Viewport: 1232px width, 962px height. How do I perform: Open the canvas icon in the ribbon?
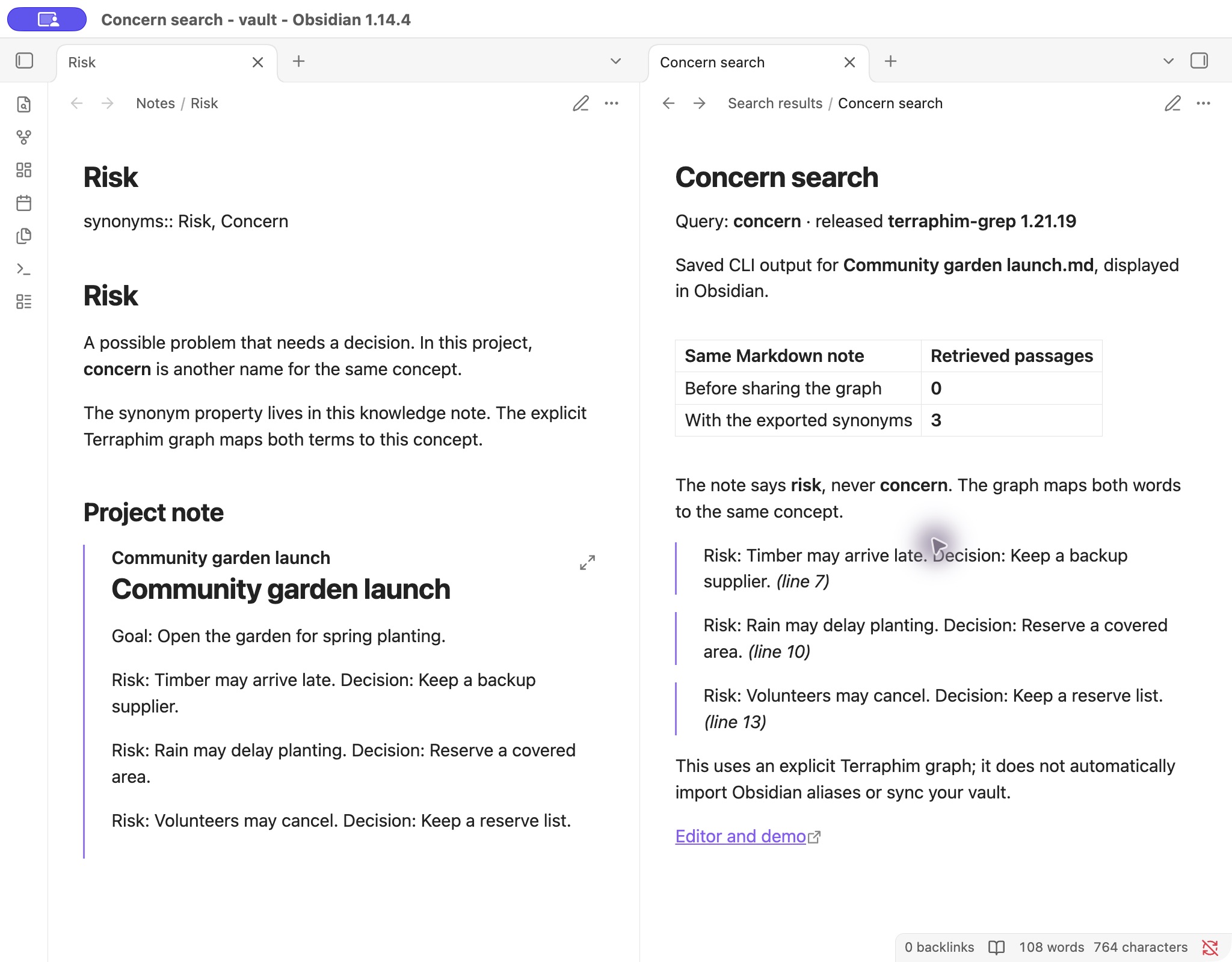pos(24,170)
